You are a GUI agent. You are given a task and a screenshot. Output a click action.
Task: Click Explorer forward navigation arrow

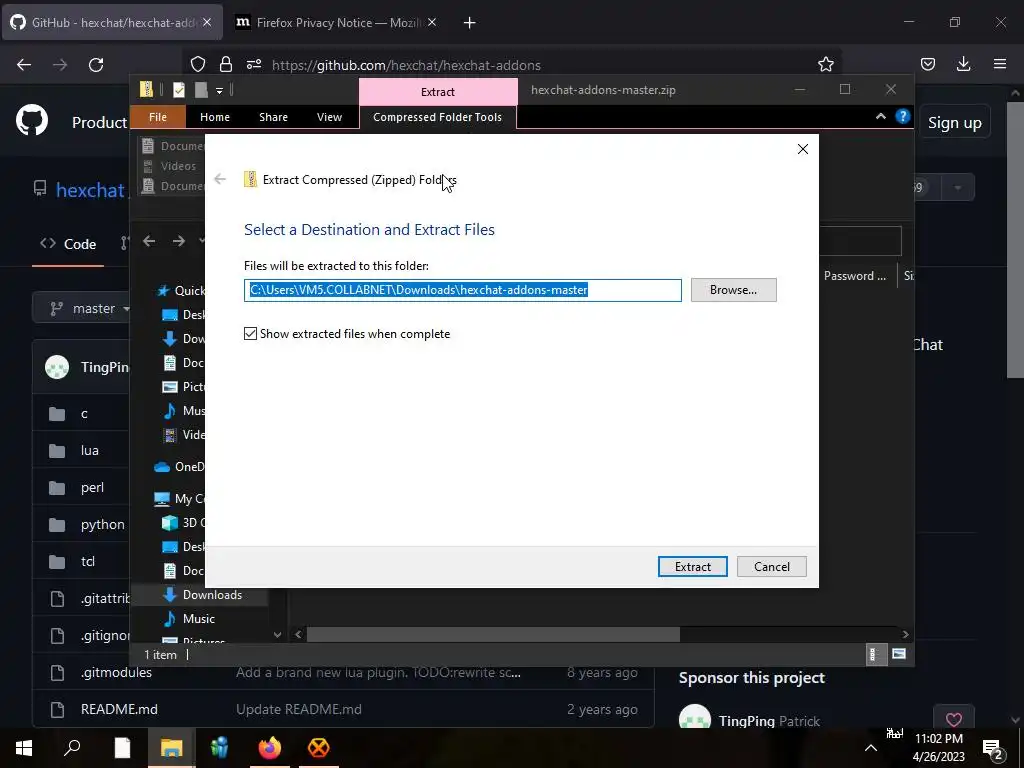coord(178,241)
